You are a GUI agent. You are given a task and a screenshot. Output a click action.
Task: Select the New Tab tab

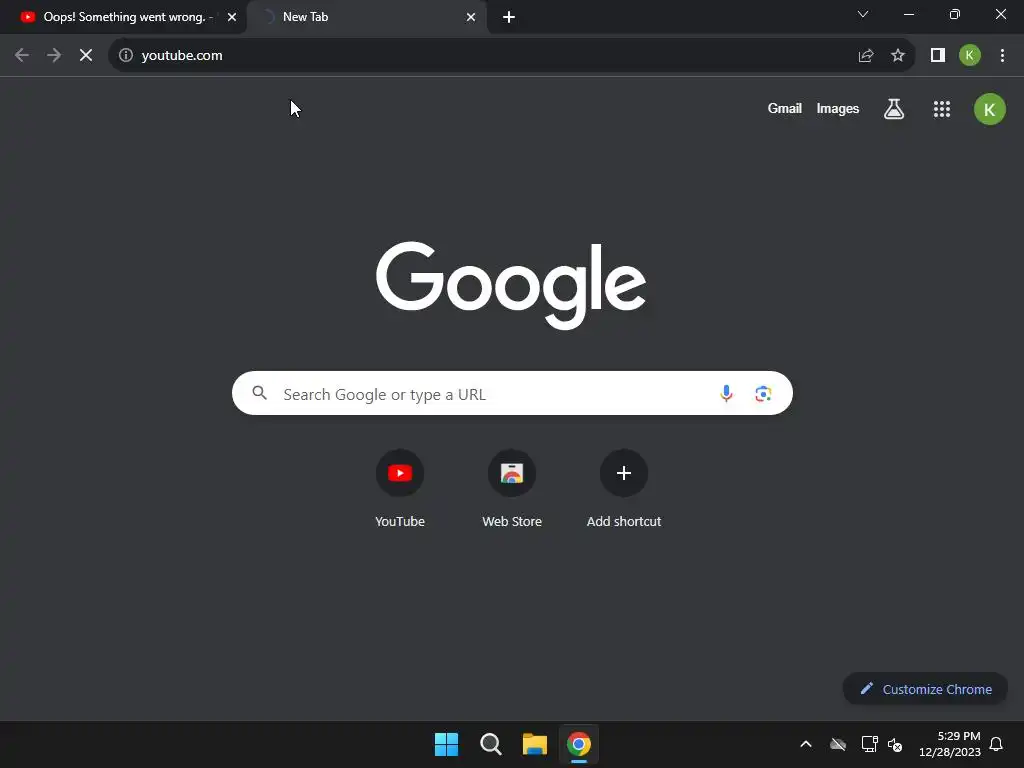pos(366,18)
